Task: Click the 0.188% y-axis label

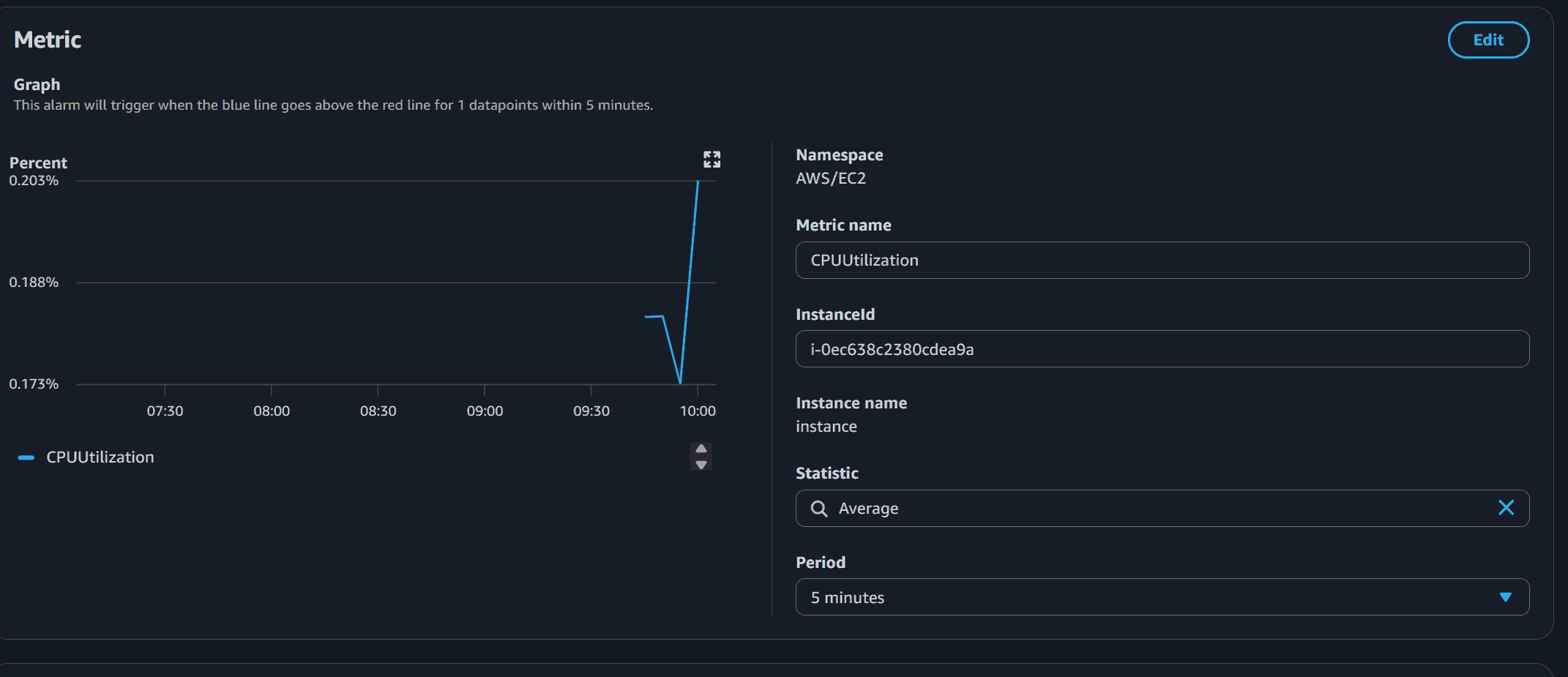Action: (x=34, y=283)
